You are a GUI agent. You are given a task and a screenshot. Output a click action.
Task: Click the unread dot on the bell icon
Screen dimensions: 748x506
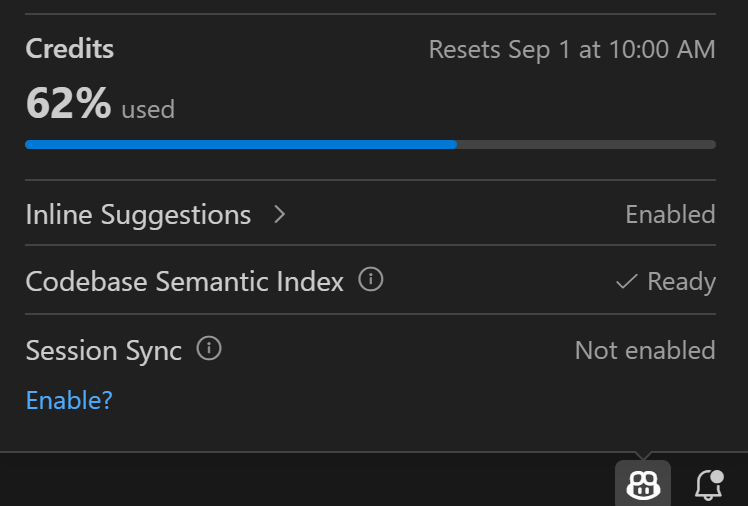[x=717, y=476]
